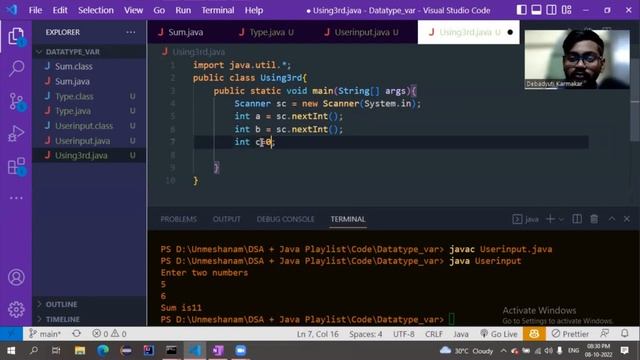The height and width of the screenshot is (360, 640).
Task: Collapse the DATATYPE_VAR folder section
Action: [73, 52]
